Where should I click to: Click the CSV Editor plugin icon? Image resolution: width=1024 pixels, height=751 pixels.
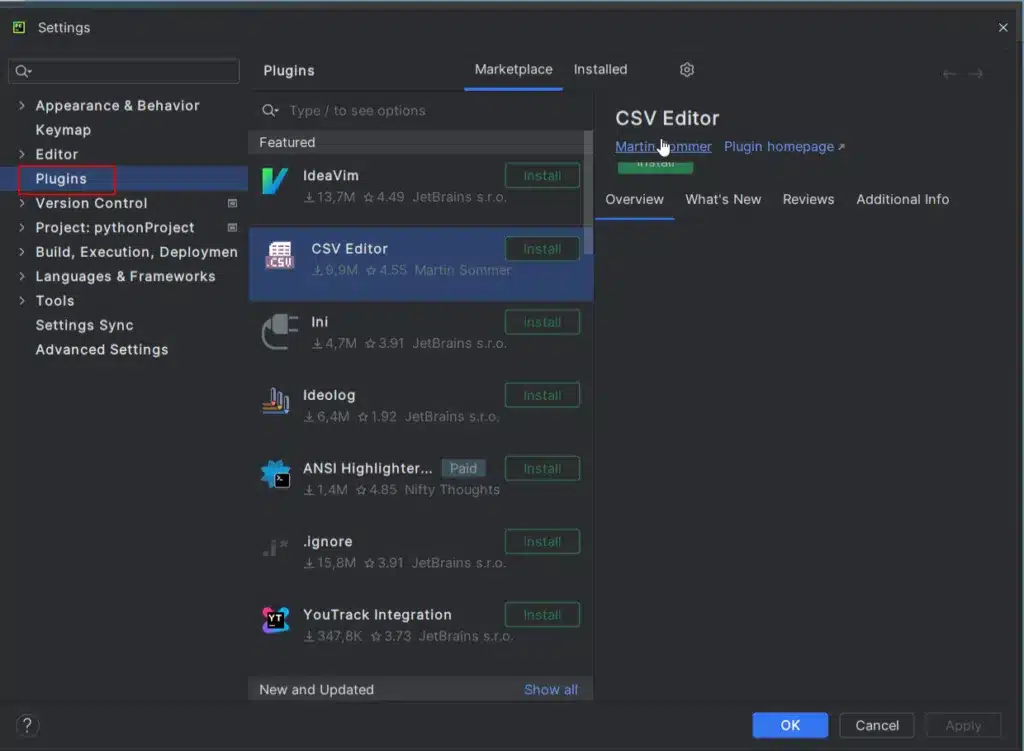[x=280, y=255]
